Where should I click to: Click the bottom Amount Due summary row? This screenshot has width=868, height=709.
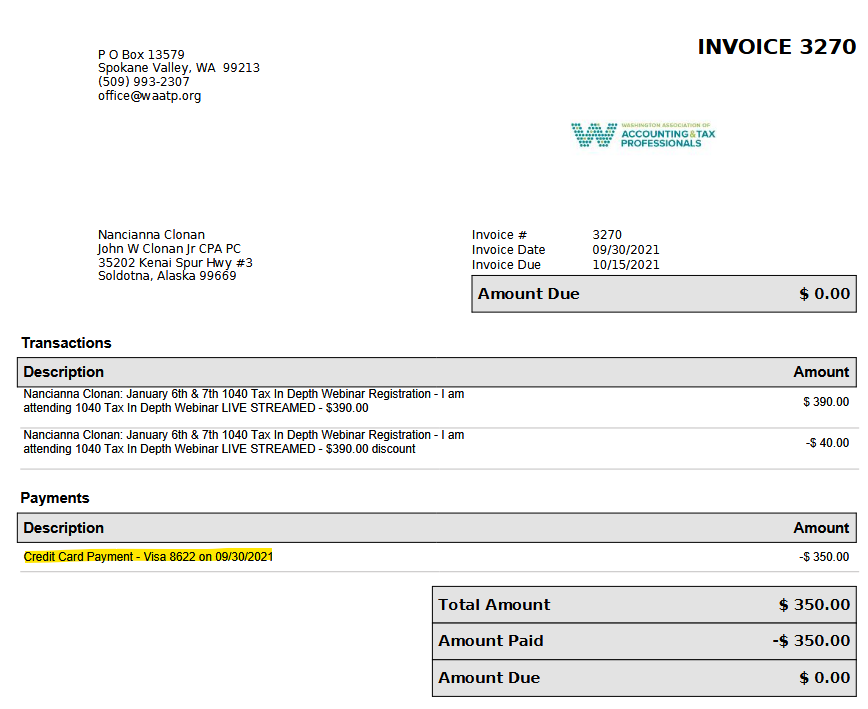coord(644,678)
